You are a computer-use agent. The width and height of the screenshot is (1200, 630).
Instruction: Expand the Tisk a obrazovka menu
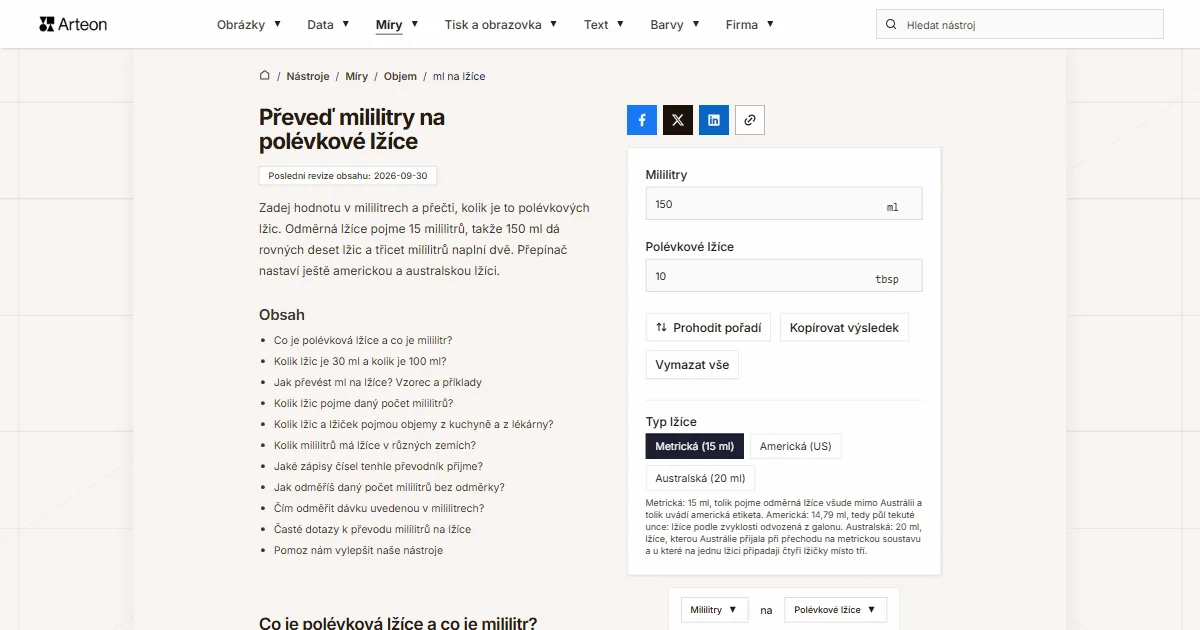(501, 25)
